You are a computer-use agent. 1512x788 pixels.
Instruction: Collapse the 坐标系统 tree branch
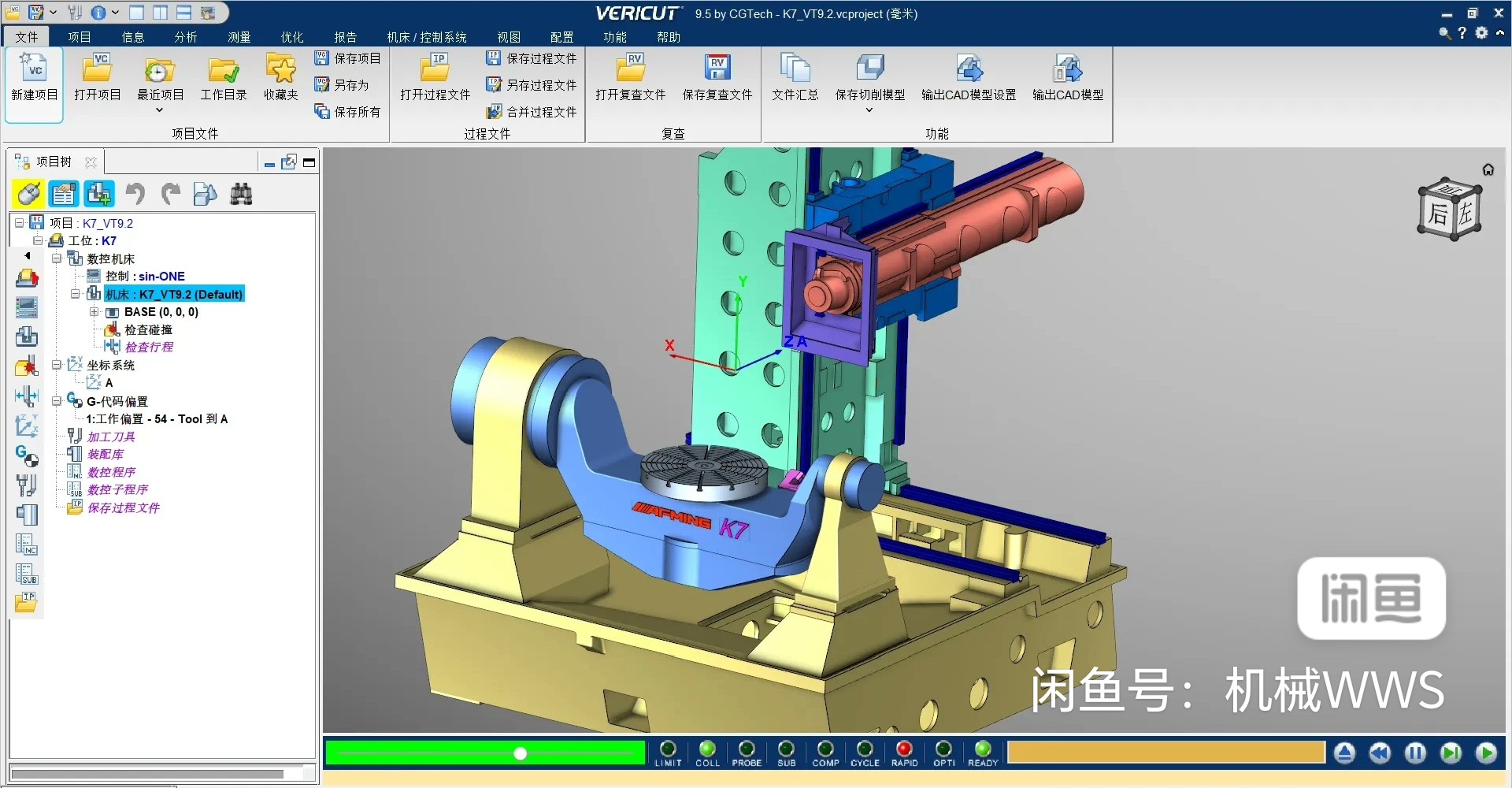pos(56,365)
